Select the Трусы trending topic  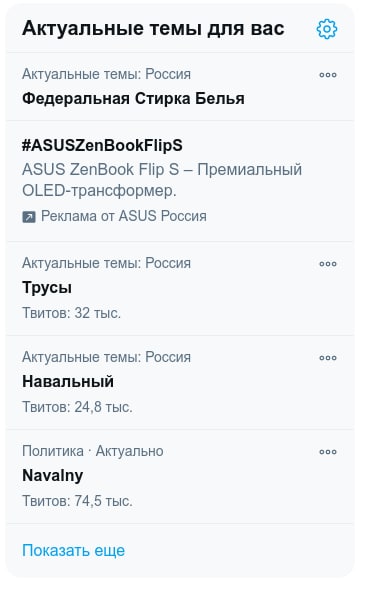tap(47, 288)
